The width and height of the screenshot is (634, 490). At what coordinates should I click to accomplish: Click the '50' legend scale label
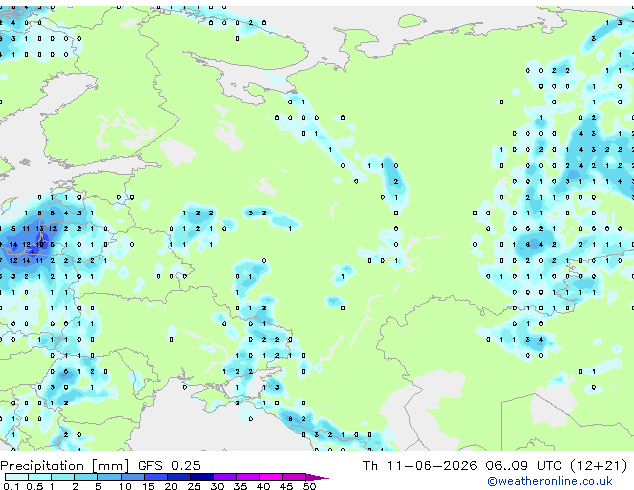pos(310,486)
